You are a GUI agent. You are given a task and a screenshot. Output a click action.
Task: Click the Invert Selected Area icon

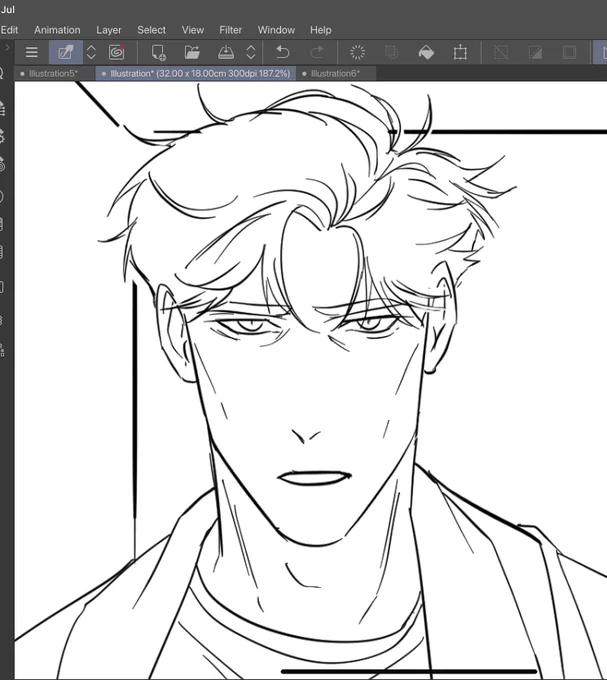[535, 52]
